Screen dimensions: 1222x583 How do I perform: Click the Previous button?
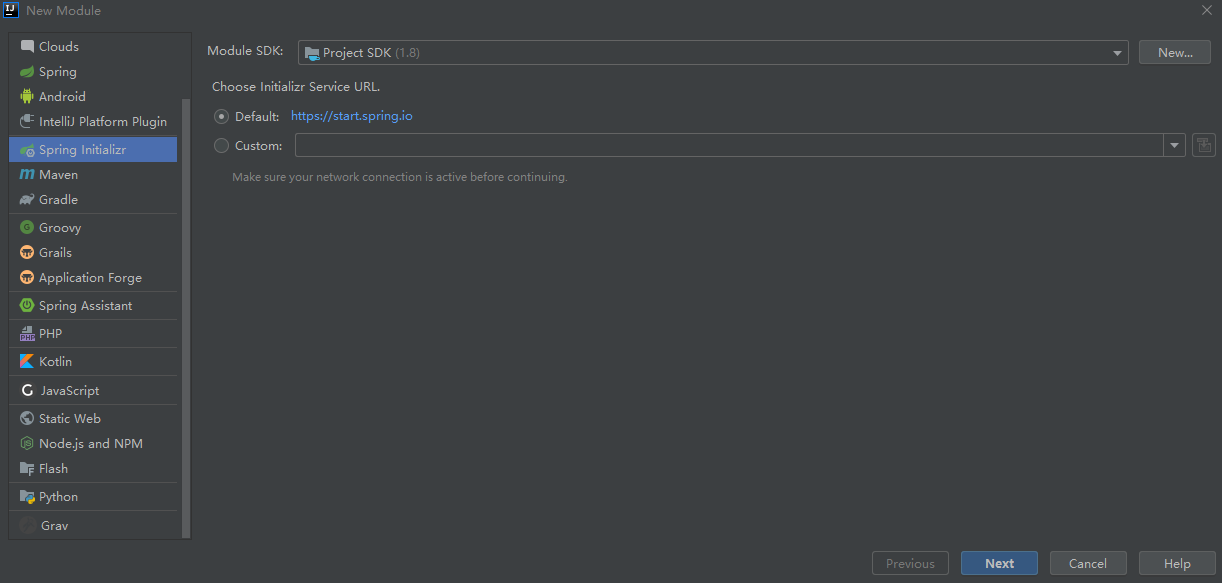click(910, 564)
